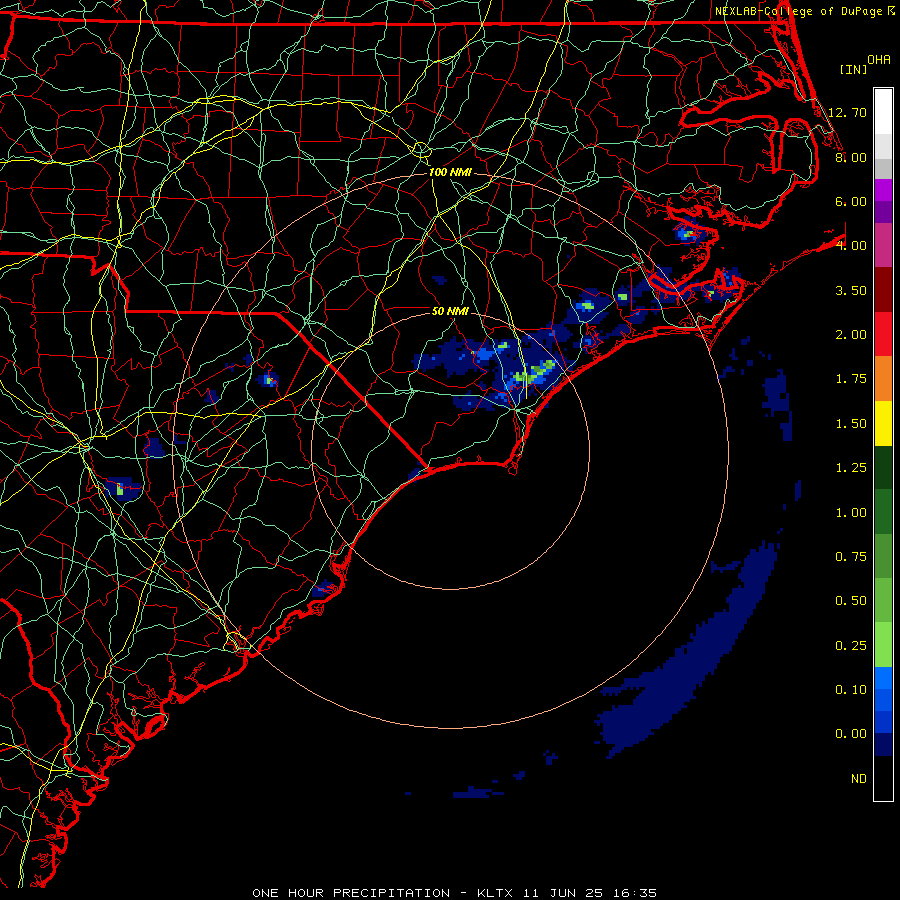Click the "0.25" legend value
The height and width of the screenshot is (900, 900).
tap(851, 646)
